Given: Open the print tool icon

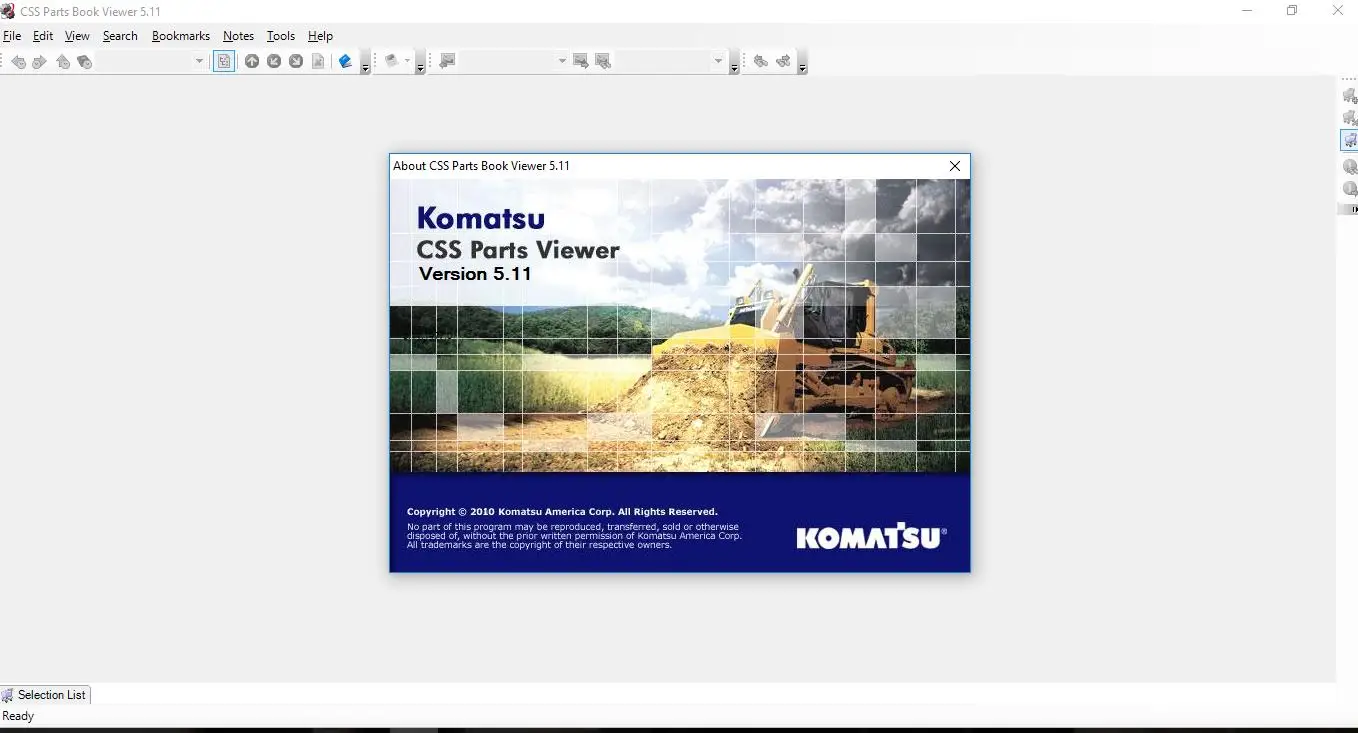Looking at the screenshot, I should pyautogui.click(x=391, y=61).
